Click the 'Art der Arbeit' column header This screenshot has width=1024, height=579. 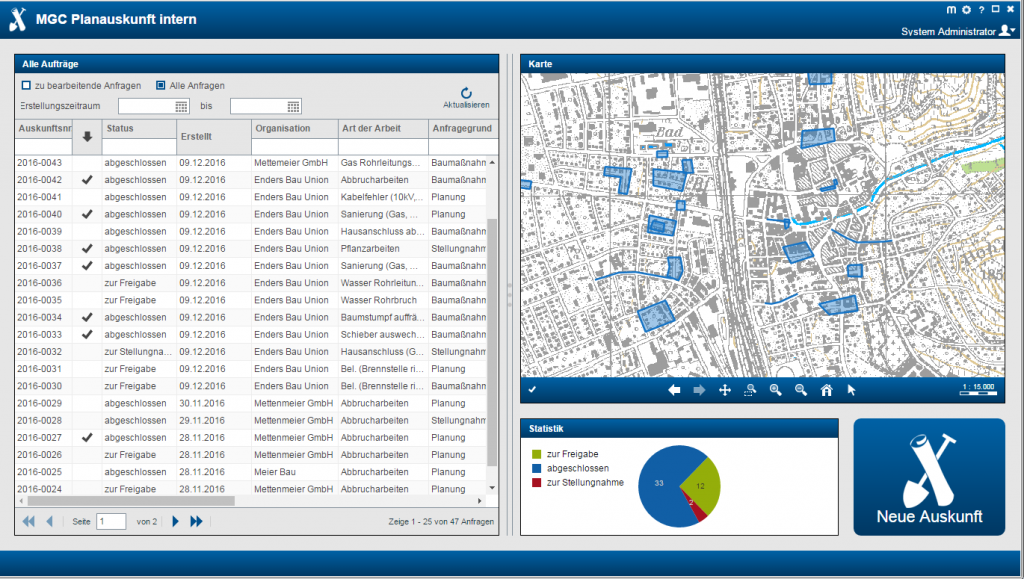tap(371, 129)
